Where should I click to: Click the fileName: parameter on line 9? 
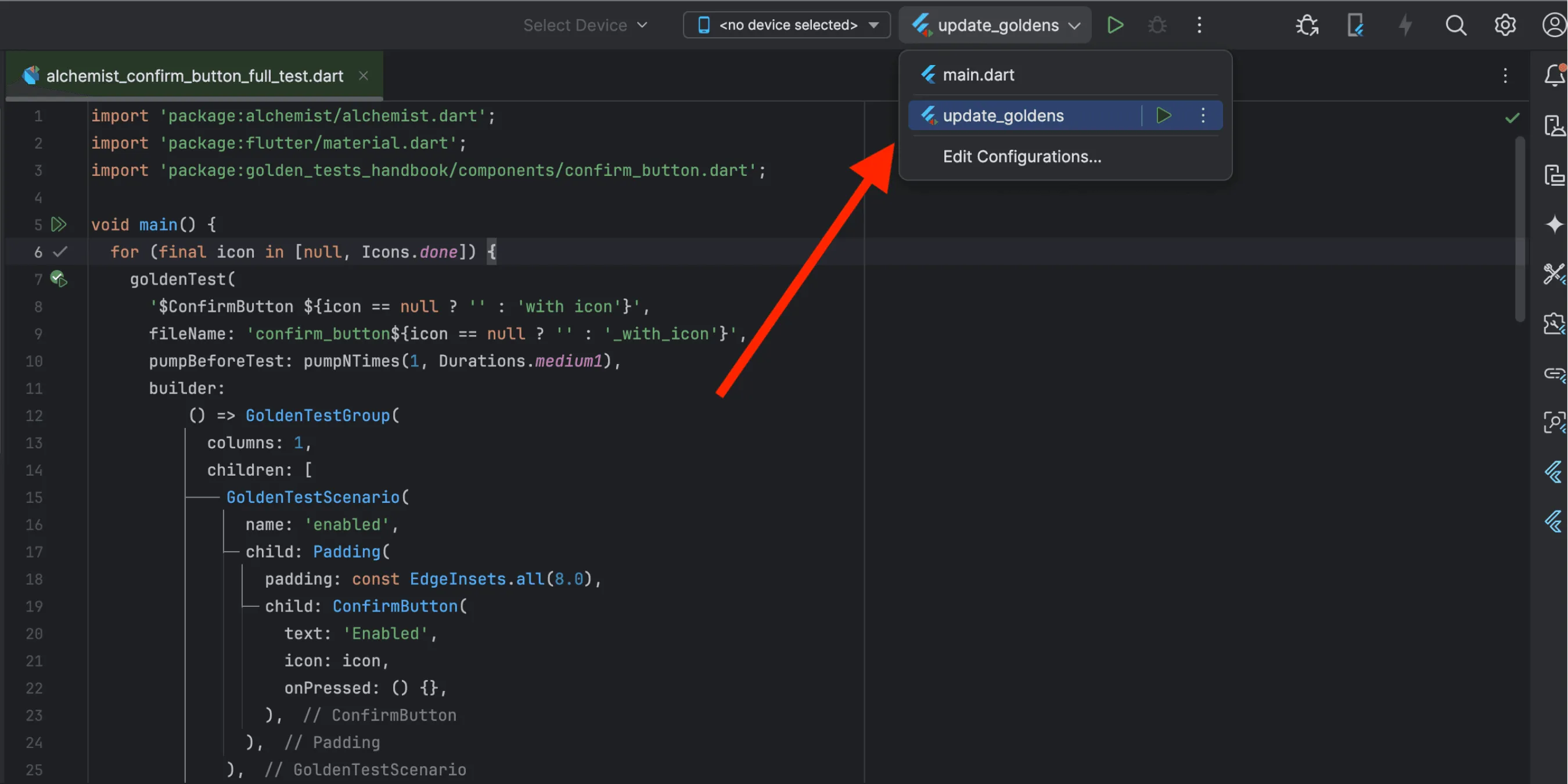(192, 333)
